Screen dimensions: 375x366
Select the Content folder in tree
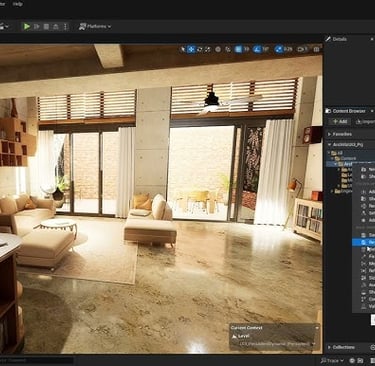pos(346,158)
